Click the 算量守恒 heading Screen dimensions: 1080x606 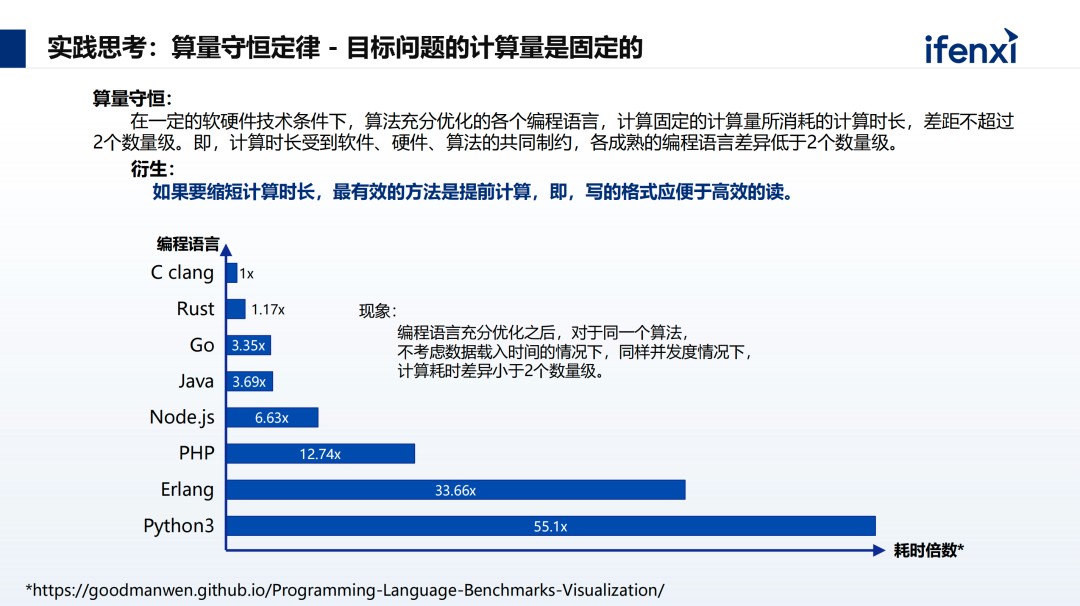pyautogui.click(x=132, y=98)
